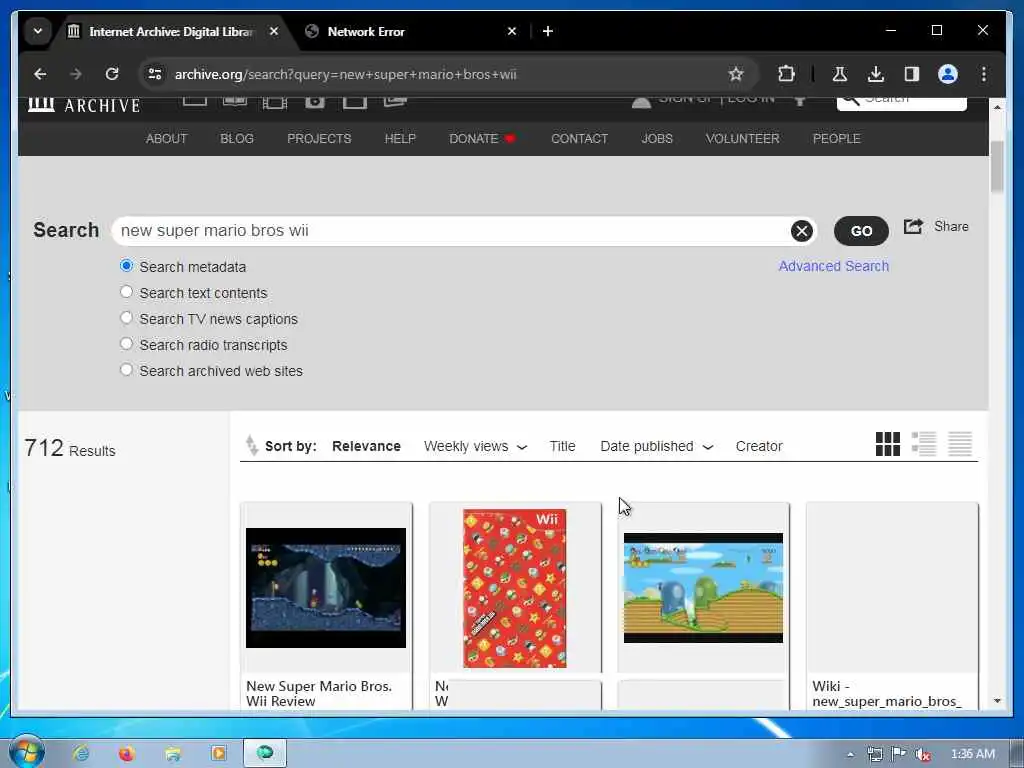
Task: Select Search TV news captions option
Action: click(x=127, y=318)
